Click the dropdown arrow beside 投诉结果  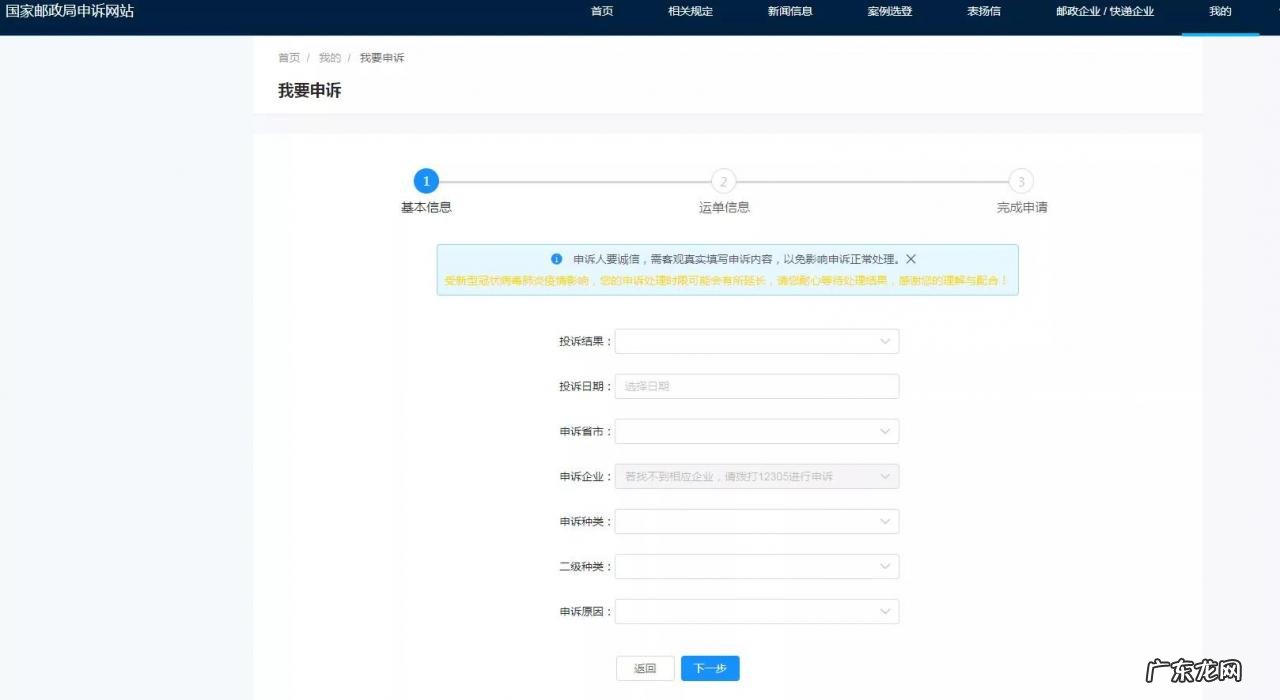(884, 341)
